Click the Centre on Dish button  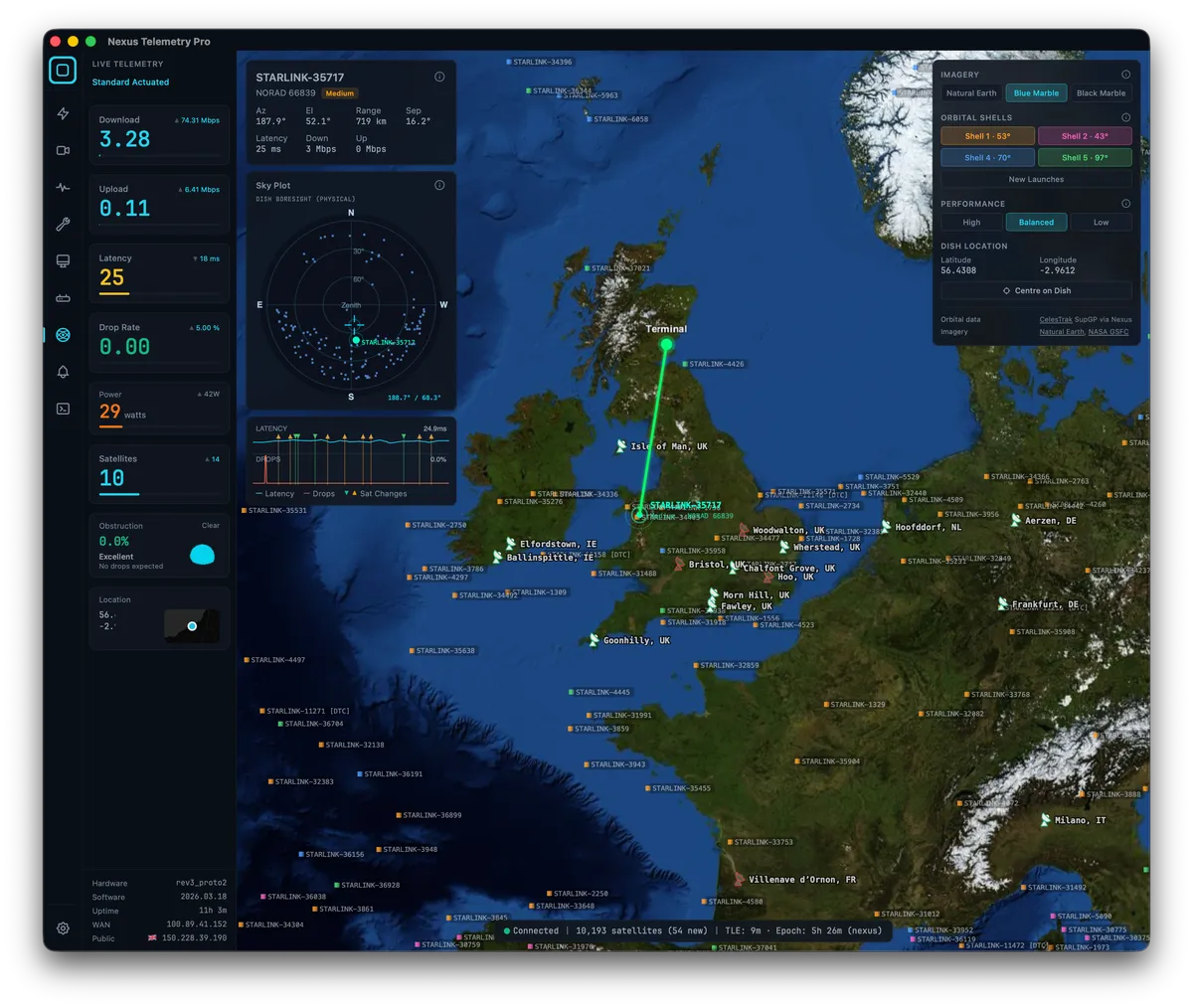point(1036,289)
